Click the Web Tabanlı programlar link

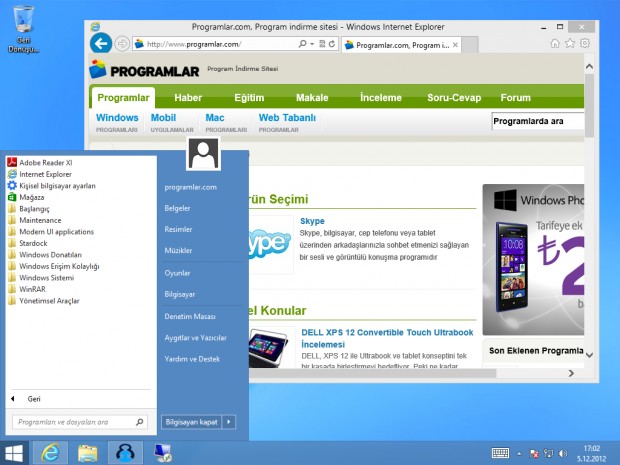287,123
